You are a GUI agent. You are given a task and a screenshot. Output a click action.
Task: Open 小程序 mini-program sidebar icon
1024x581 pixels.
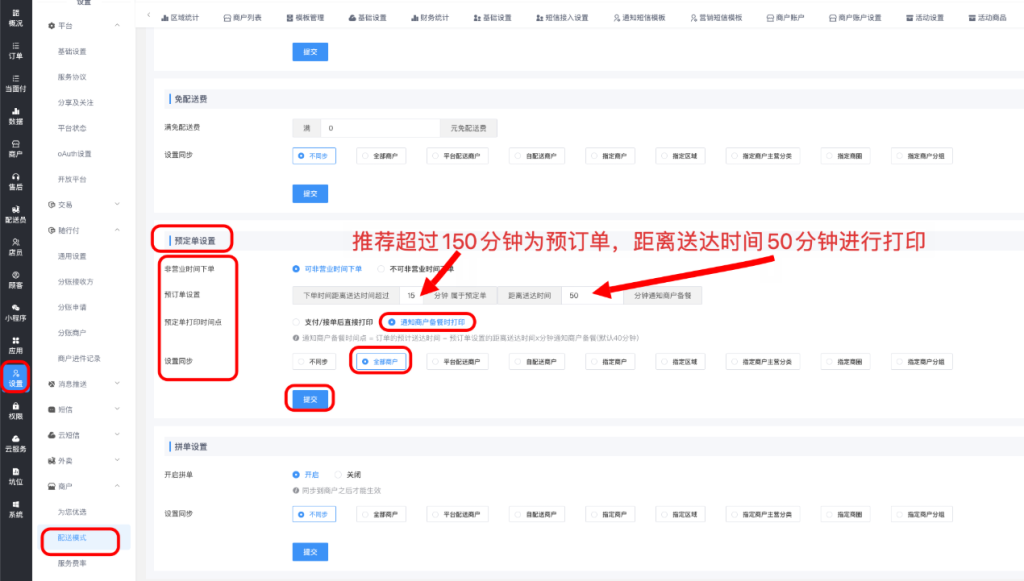click(15, 312)
